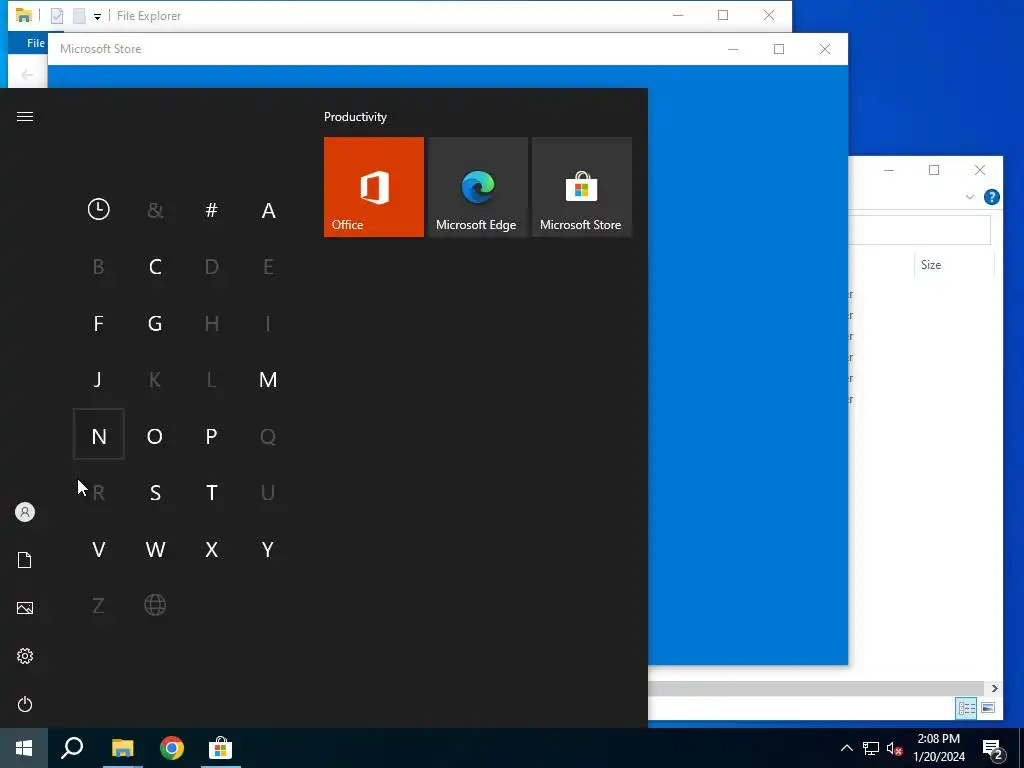Screen dimensions: 1024x768
Task: Launch the Microsoft Edge tile
Action: point(477,187)
